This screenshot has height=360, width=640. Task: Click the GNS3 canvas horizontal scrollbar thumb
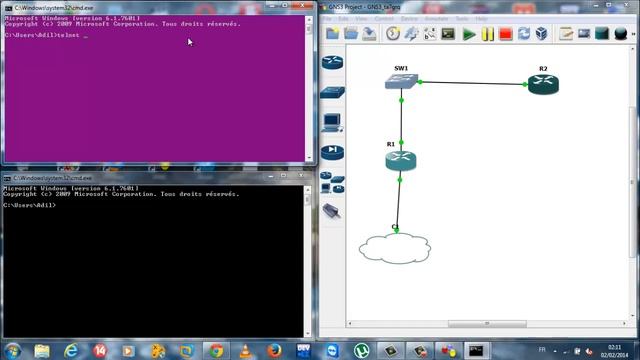click(x=487, y=324)
